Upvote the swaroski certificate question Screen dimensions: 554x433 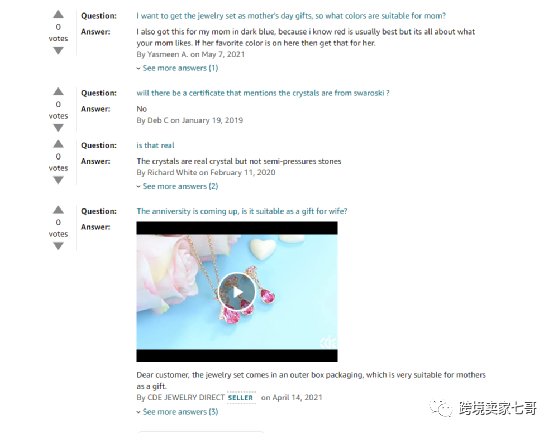(x=58, y=91)
